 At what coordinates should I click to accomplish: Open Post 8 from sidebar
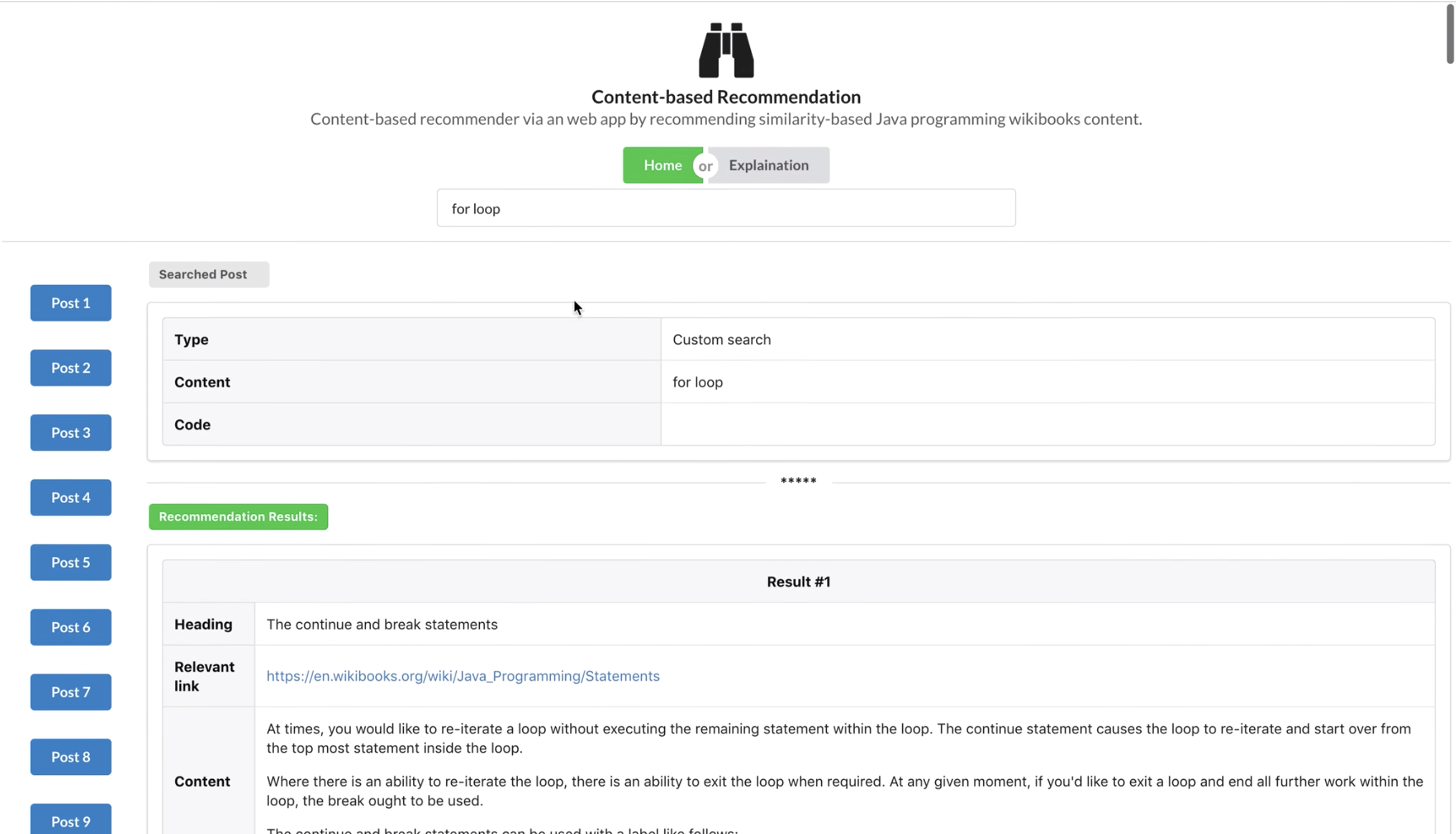[x=70, y=756]
